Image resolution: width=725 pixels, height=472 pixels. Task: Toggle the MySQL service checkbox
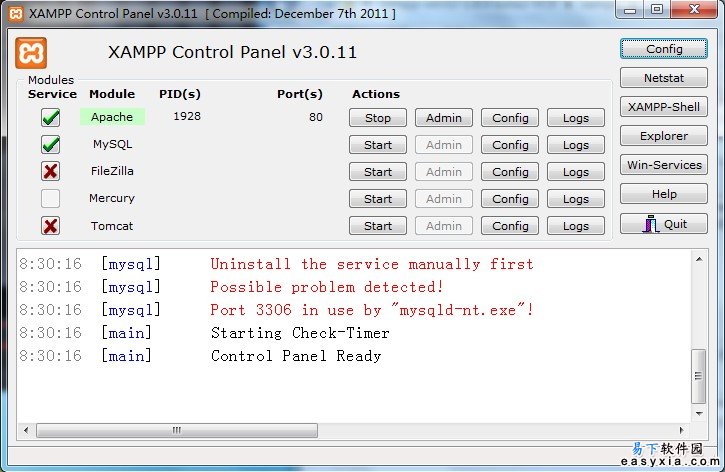[50, 145]
